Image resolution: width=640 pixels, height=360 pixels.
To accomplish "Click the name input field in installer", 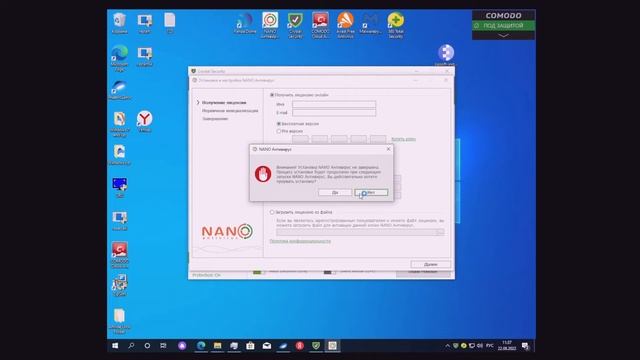I will [334, 104].
